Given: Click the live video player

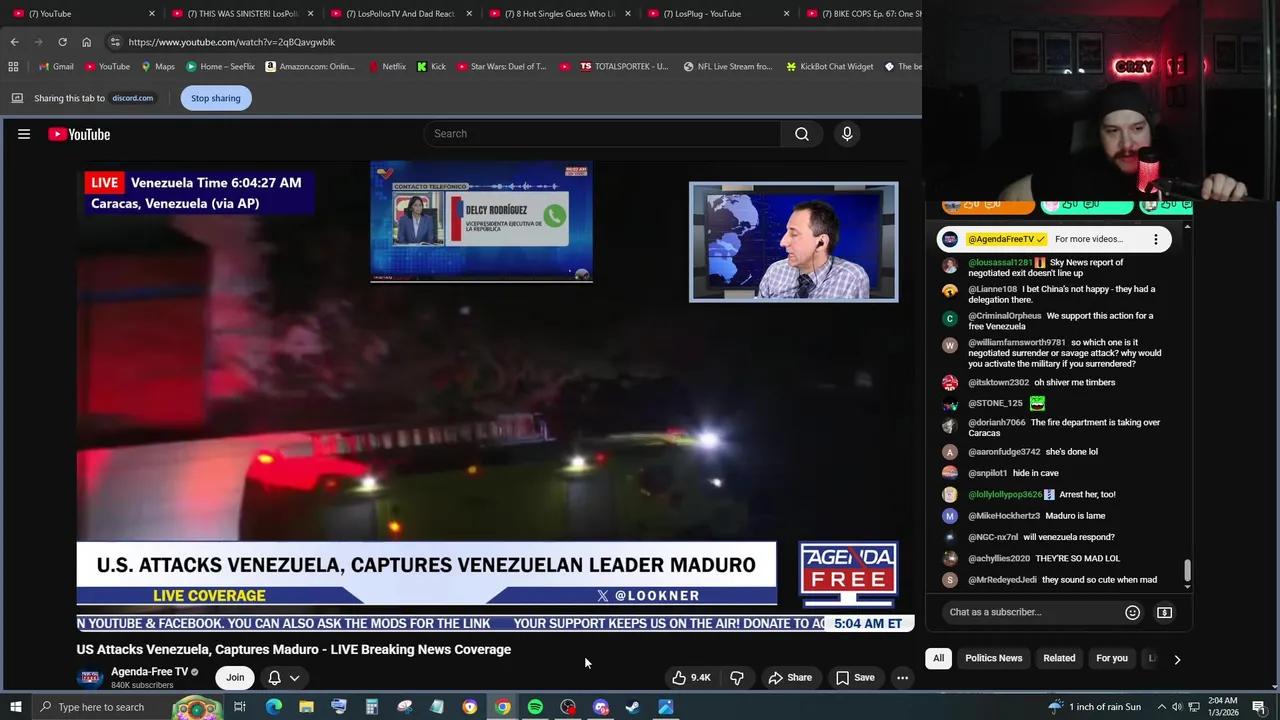Looking at the screenshot, I should click(x=496, y=397).
